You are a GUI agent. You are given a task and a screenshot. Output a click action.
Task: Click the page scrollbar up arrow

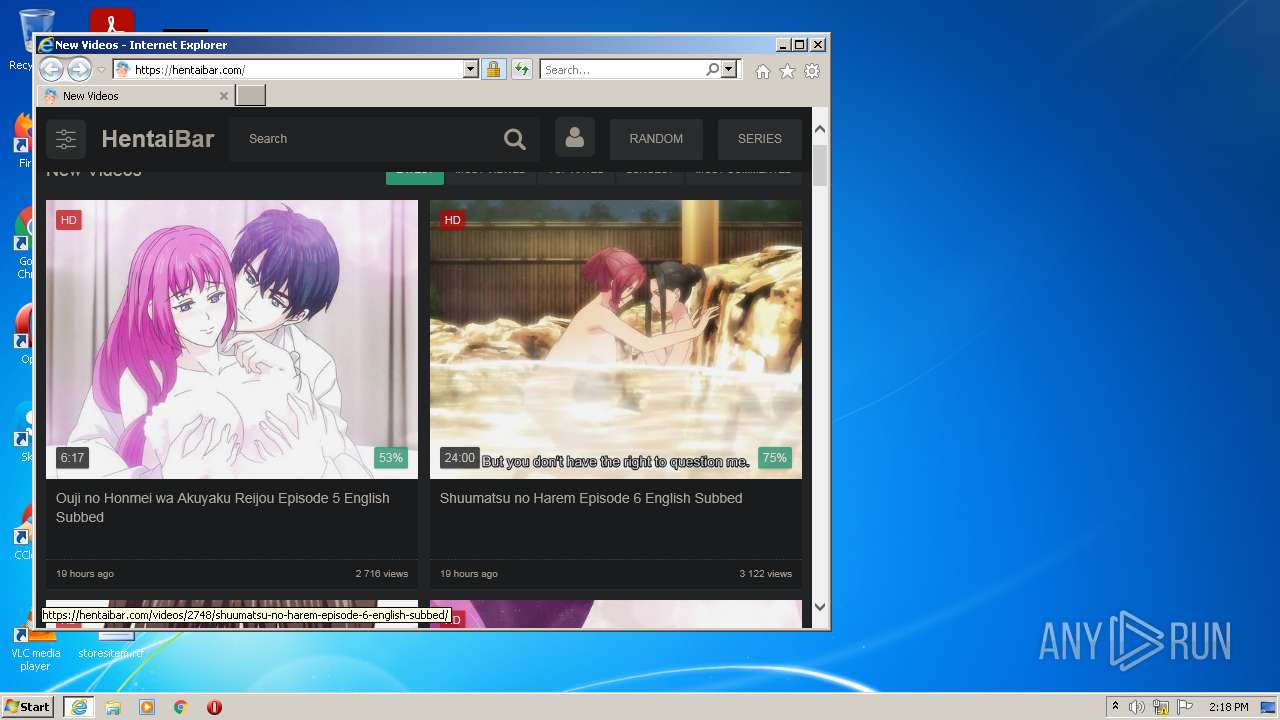click(x=820, y=129)
